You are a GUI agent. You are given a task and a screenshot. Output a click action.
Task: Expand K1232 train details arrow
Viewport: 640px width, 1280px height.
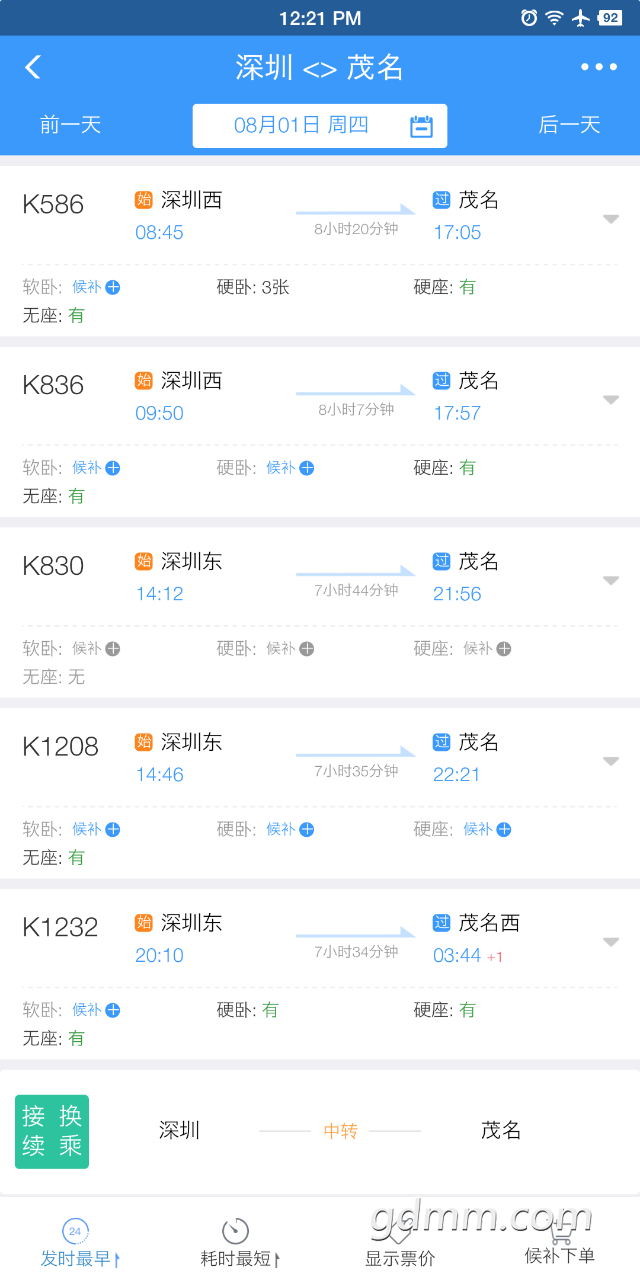611,942
